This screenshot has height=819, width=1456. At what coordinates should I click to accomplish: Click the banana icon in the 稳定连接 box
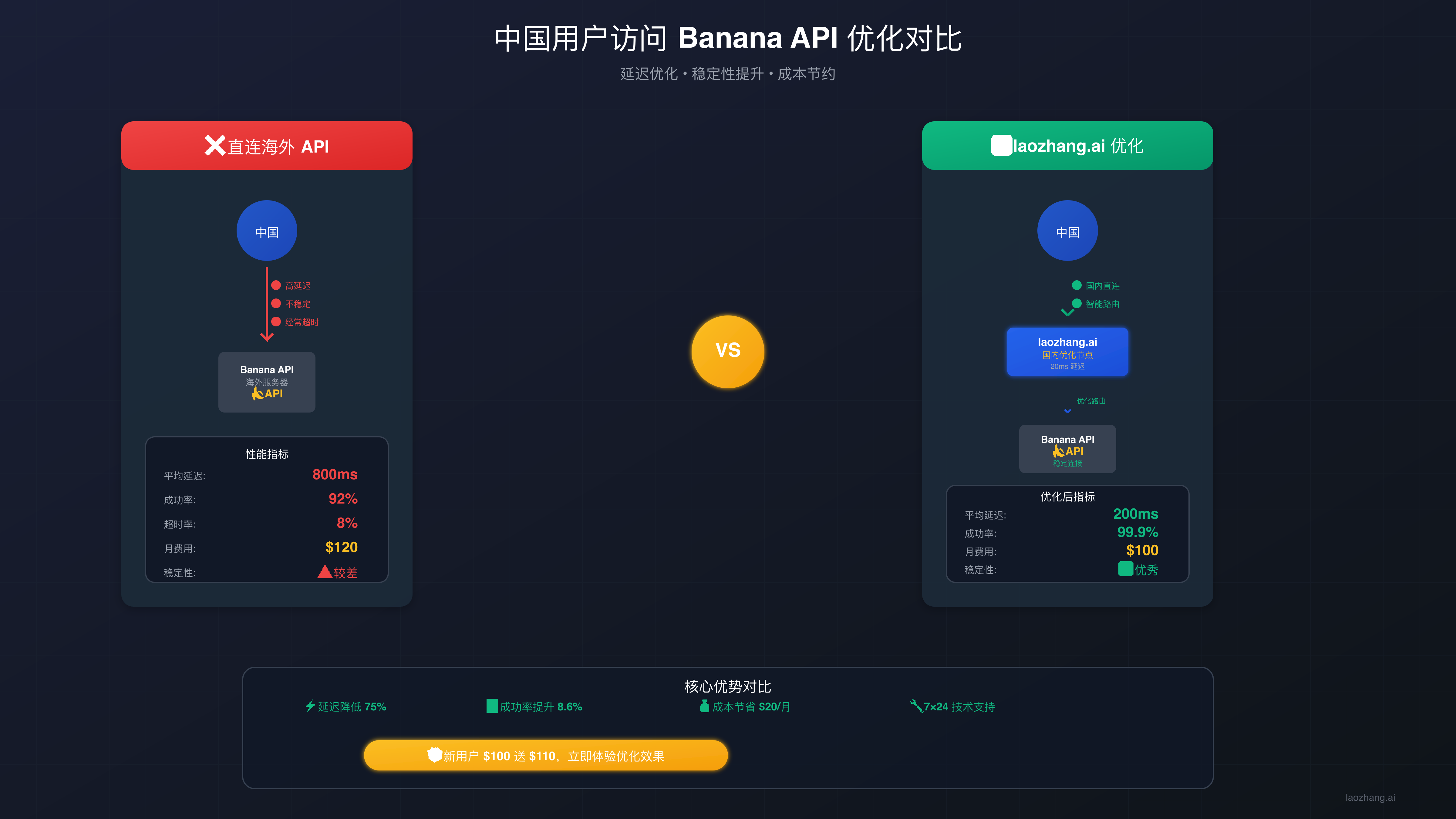click(x=1058, y=451)
